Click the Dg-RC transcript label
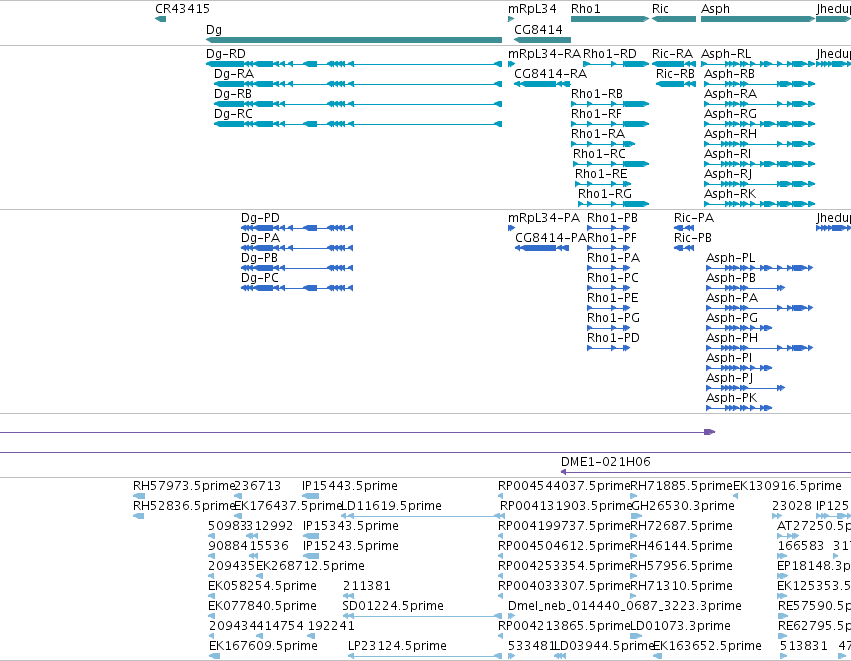851x661 pixels. [x=233, y=114]
